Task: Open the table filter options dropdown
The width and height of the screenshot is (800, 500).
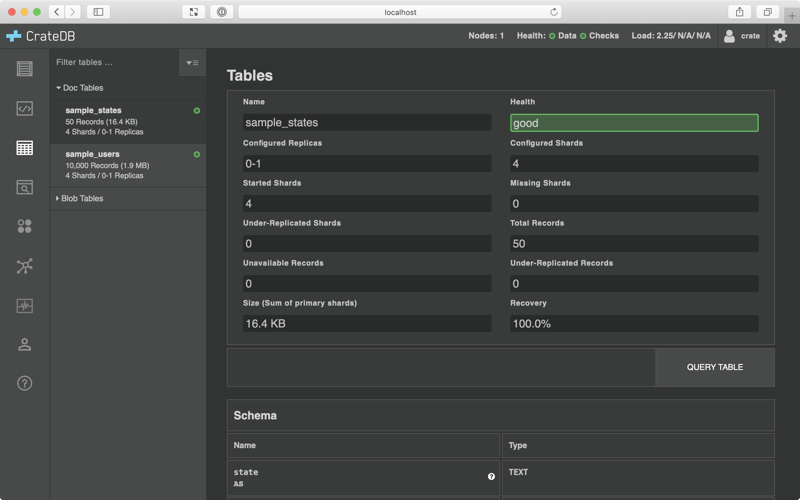Action: 192,63
